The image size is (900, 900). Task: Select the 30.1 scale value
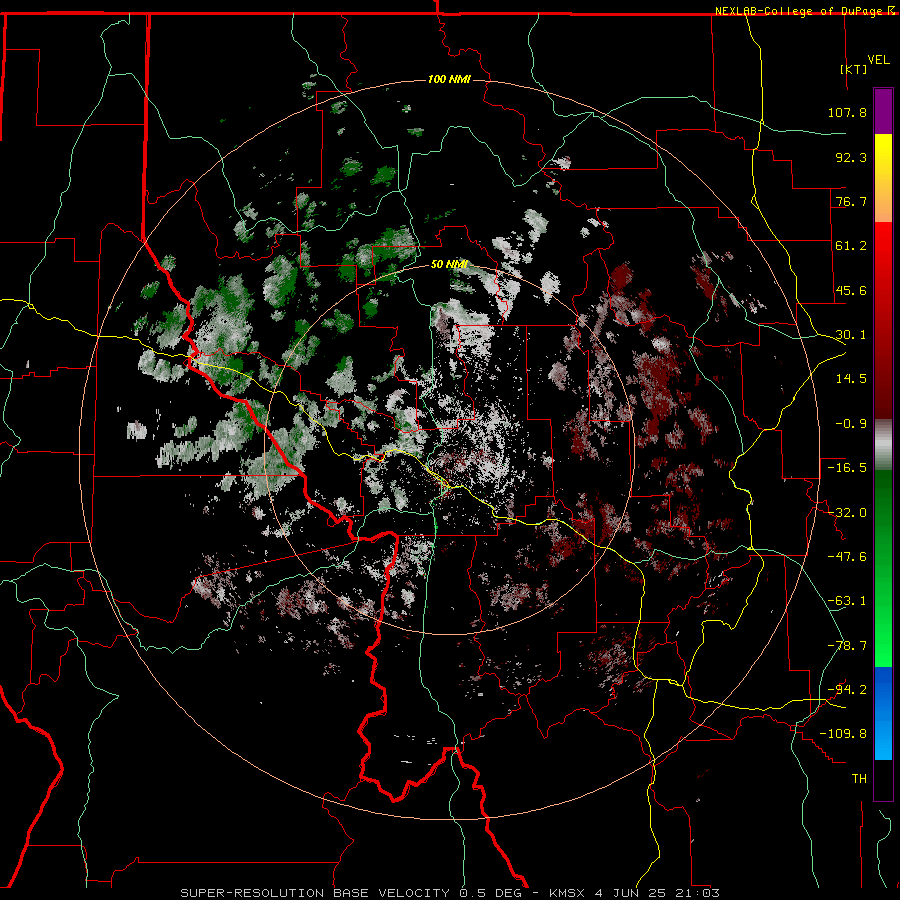[x=851, y=335]
